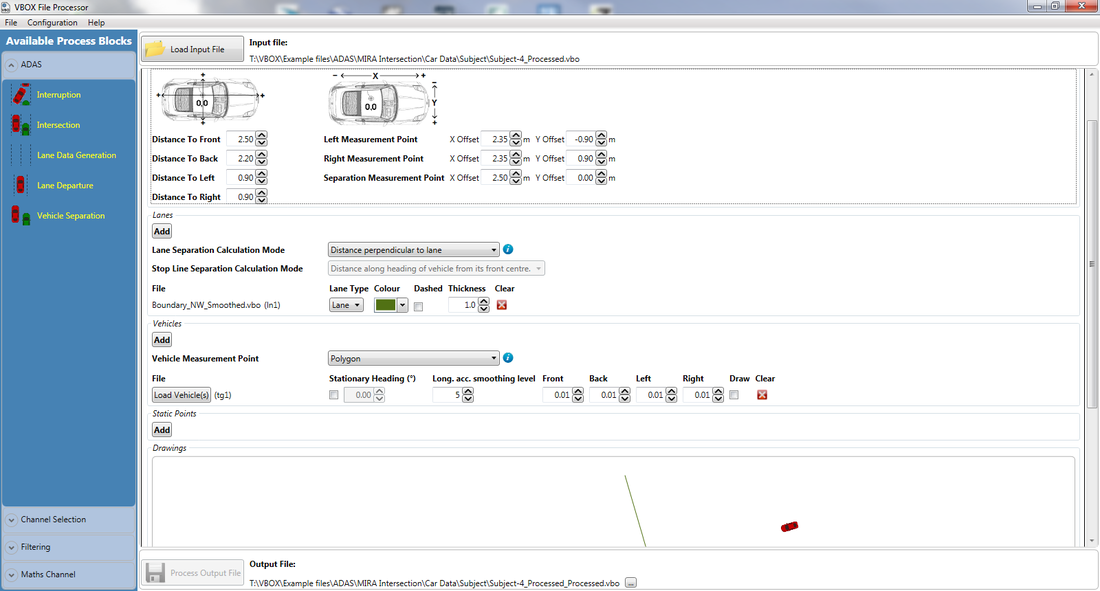Click the input file path text

pos(415,59)
